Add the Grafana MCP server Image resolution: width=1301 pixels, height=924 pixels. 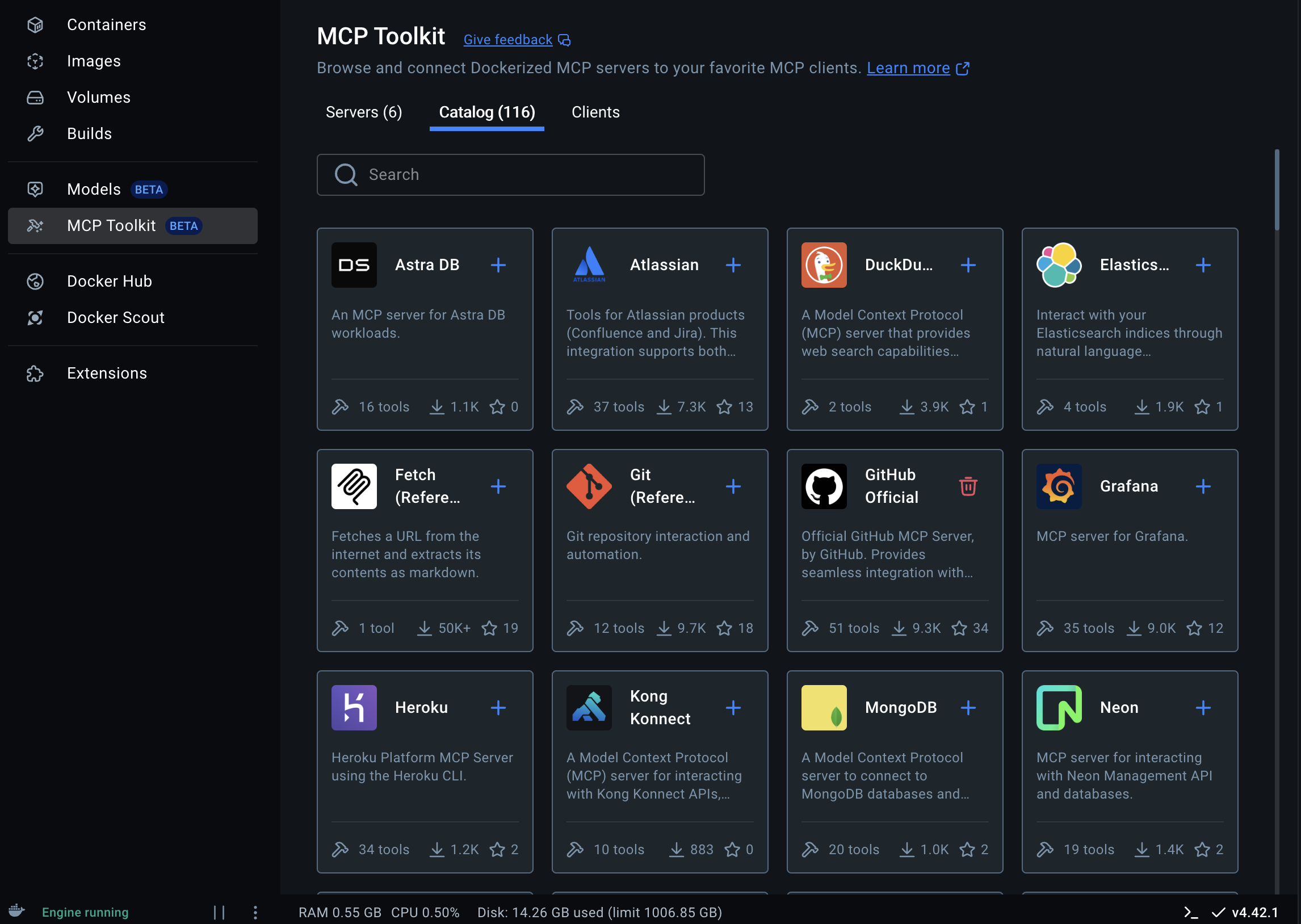coord(1203,486)
